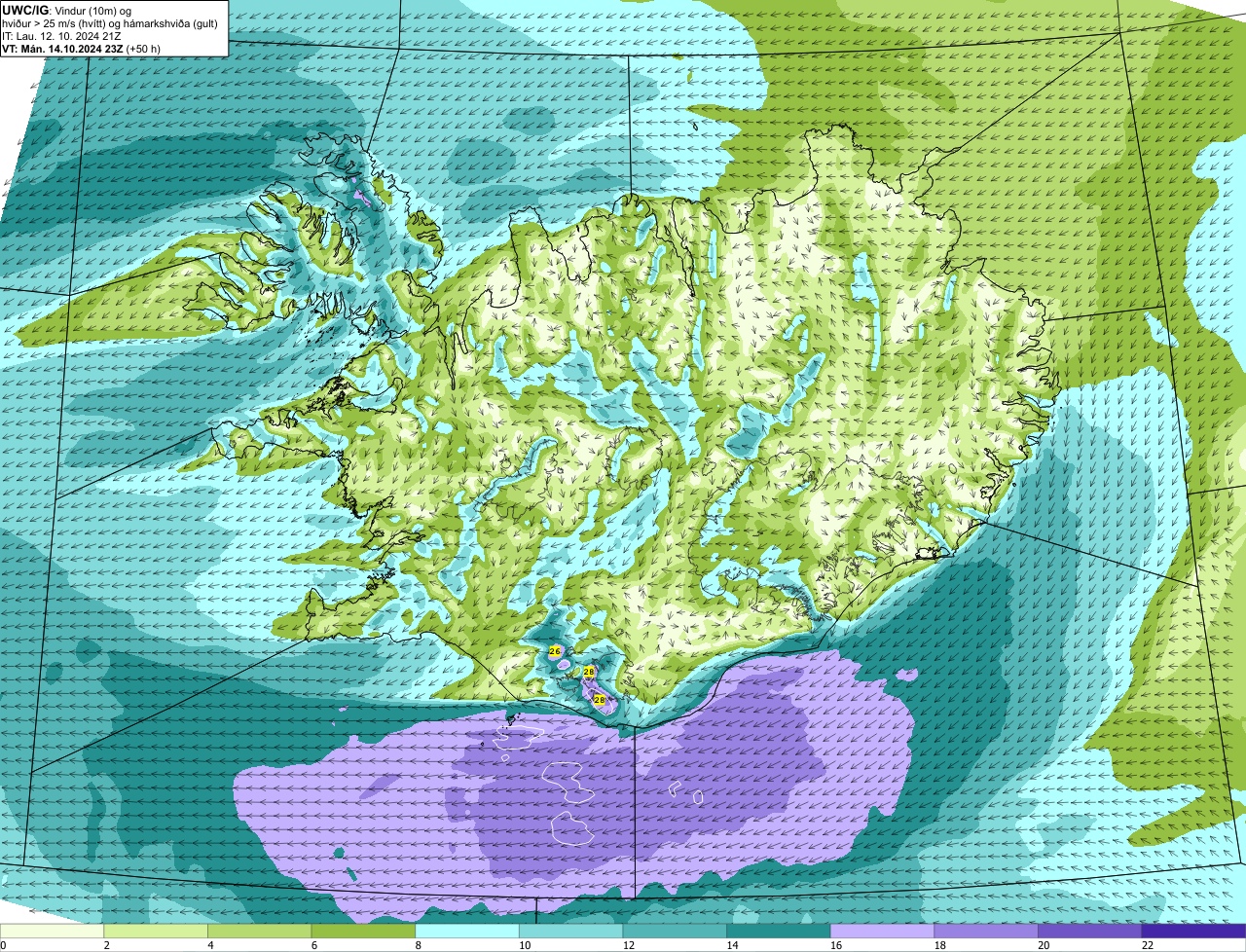
Task: Select the 8–10 m/s light cyan swatch
Action: point(467,931)
